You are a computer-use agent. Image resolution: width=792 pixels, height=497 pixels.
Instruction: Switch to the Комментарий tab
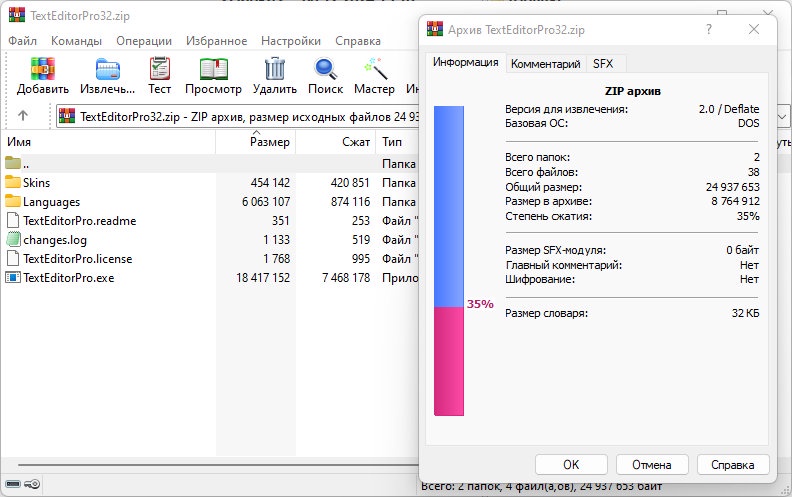(546, 64)
